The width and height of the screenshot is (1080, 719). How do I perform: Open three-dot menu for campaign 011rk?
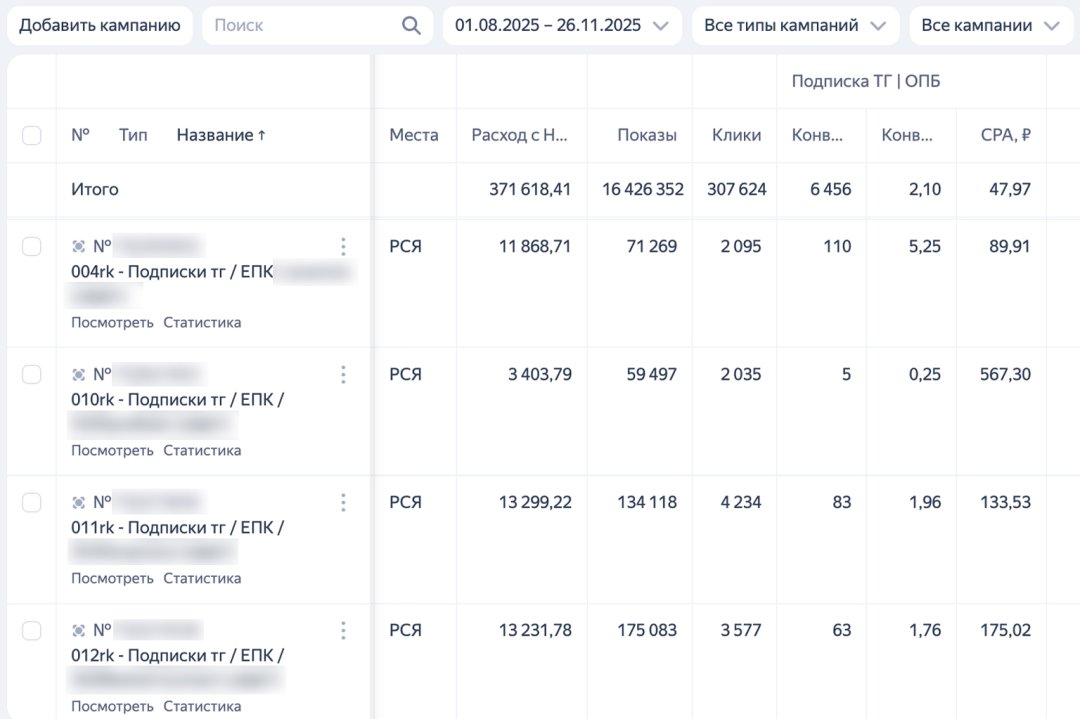tap(343, 502)
